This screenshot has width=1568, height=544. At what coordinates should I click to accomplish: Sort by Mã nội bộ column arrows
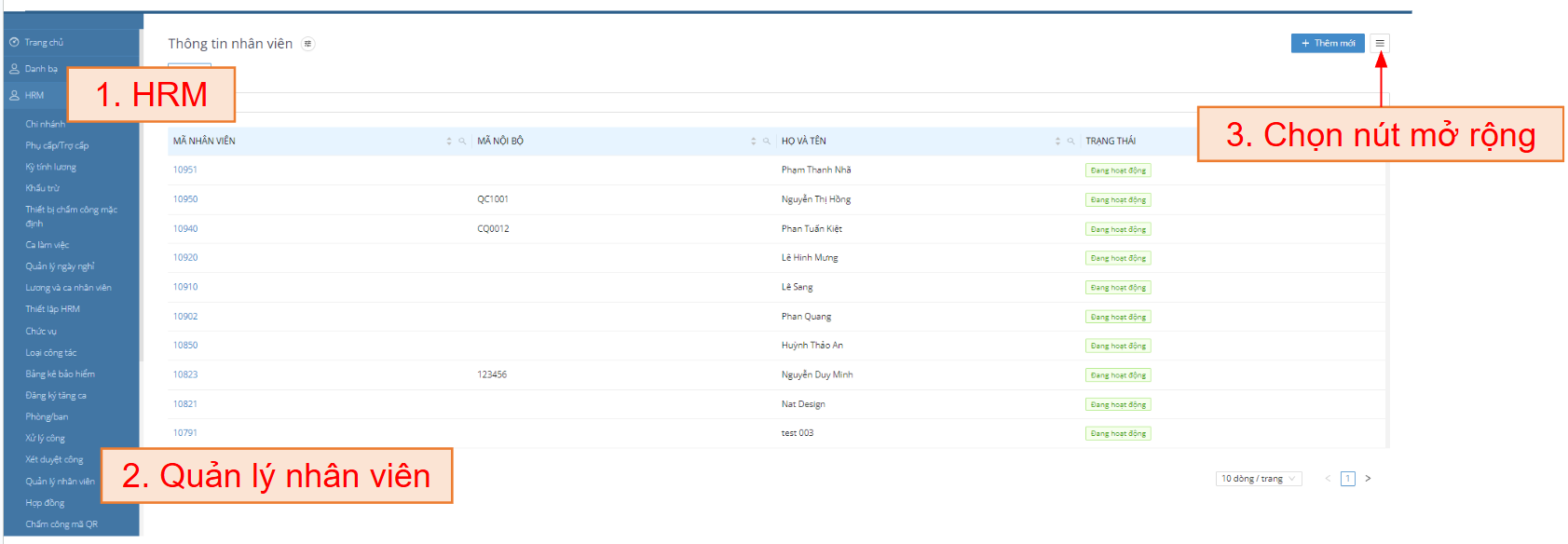pyautogui.click(x=754, y=142)
